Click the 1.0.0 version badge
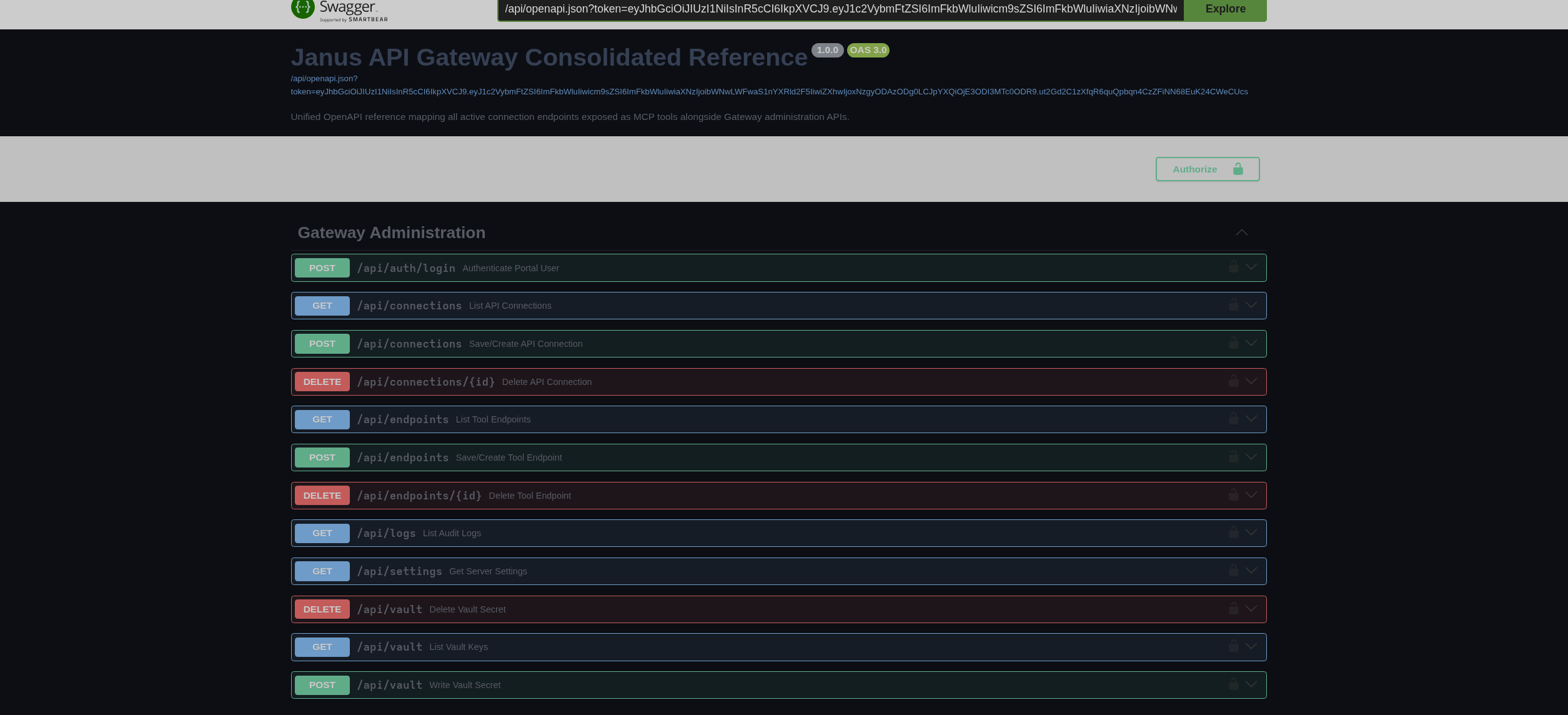The width and height of the screenshot is (1568, 715). coord(827,50)
